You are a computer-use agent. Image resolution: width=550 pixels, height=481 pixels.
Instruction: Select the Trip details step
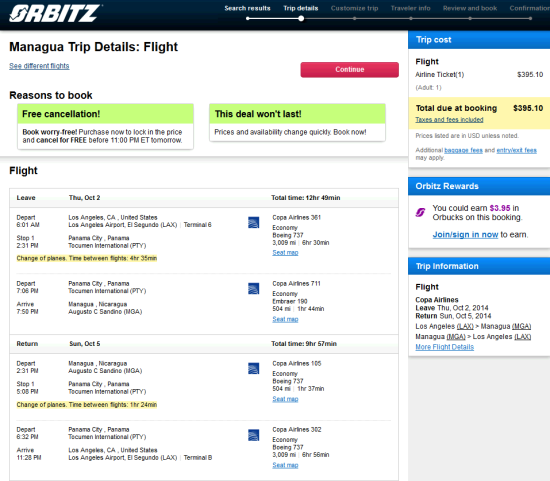[x=301, y=8]
